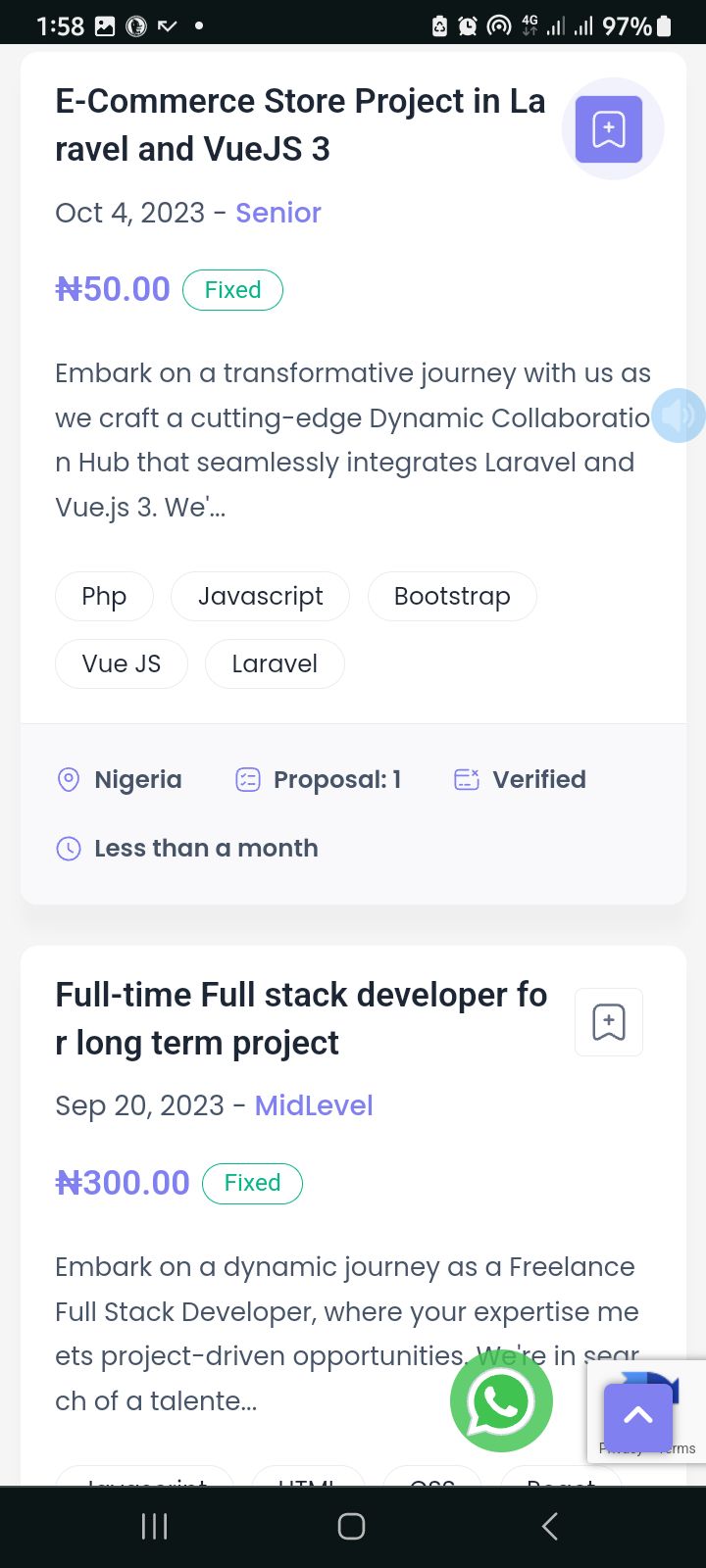
Task: Click the Senior experience level link
Action: point(278,213)
